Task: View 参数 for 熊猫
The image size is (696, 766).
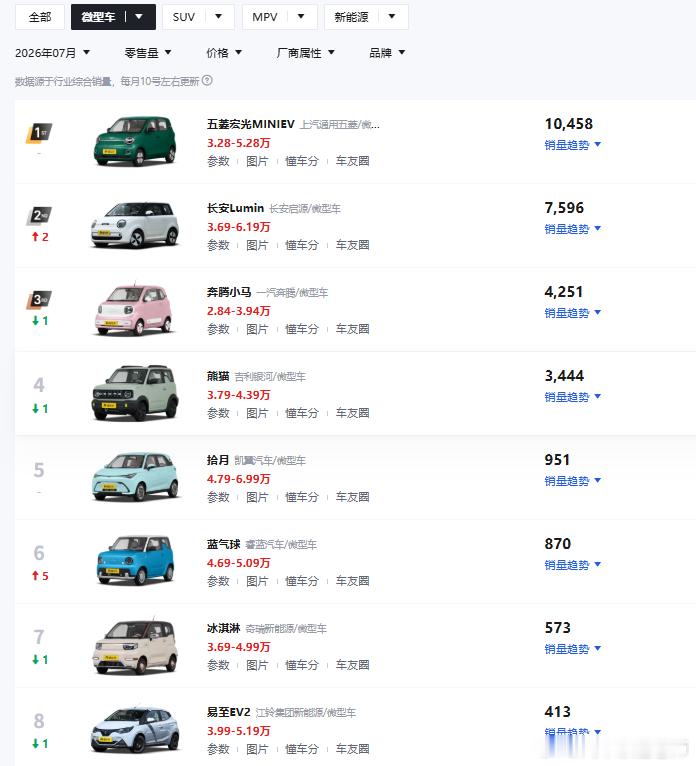Action: (x=218, y=413)
